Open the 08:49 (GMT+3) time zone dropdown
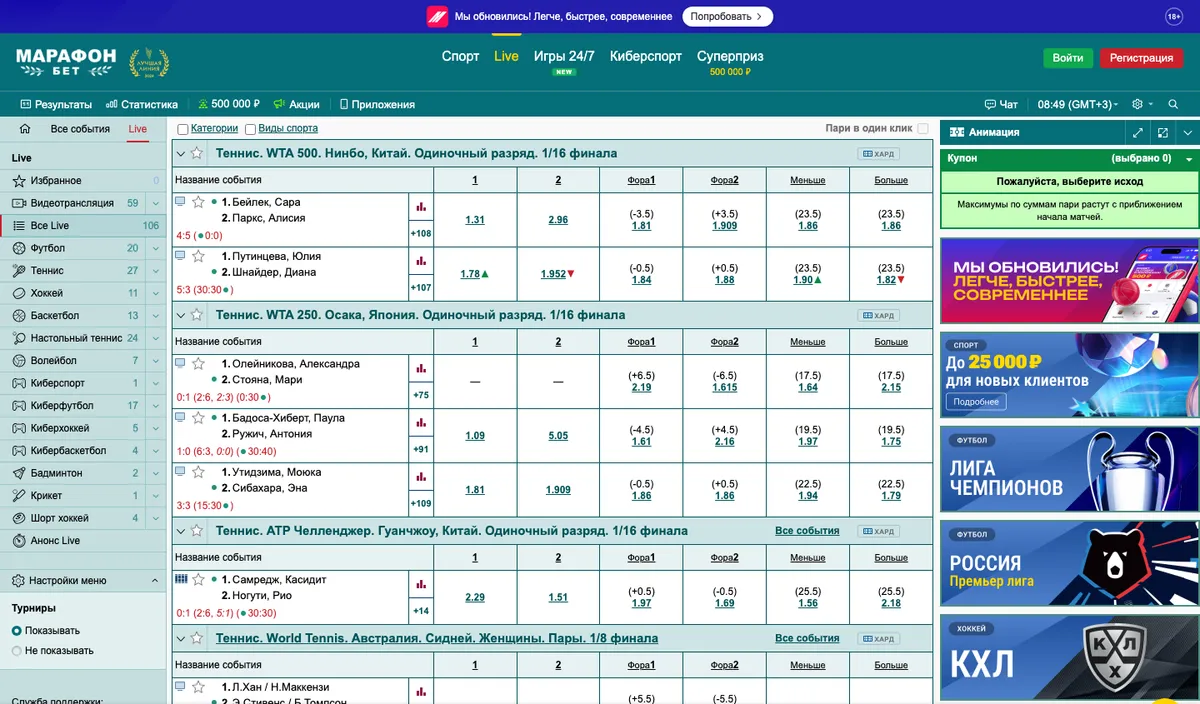1200x704 pixels. [1080, 104]
